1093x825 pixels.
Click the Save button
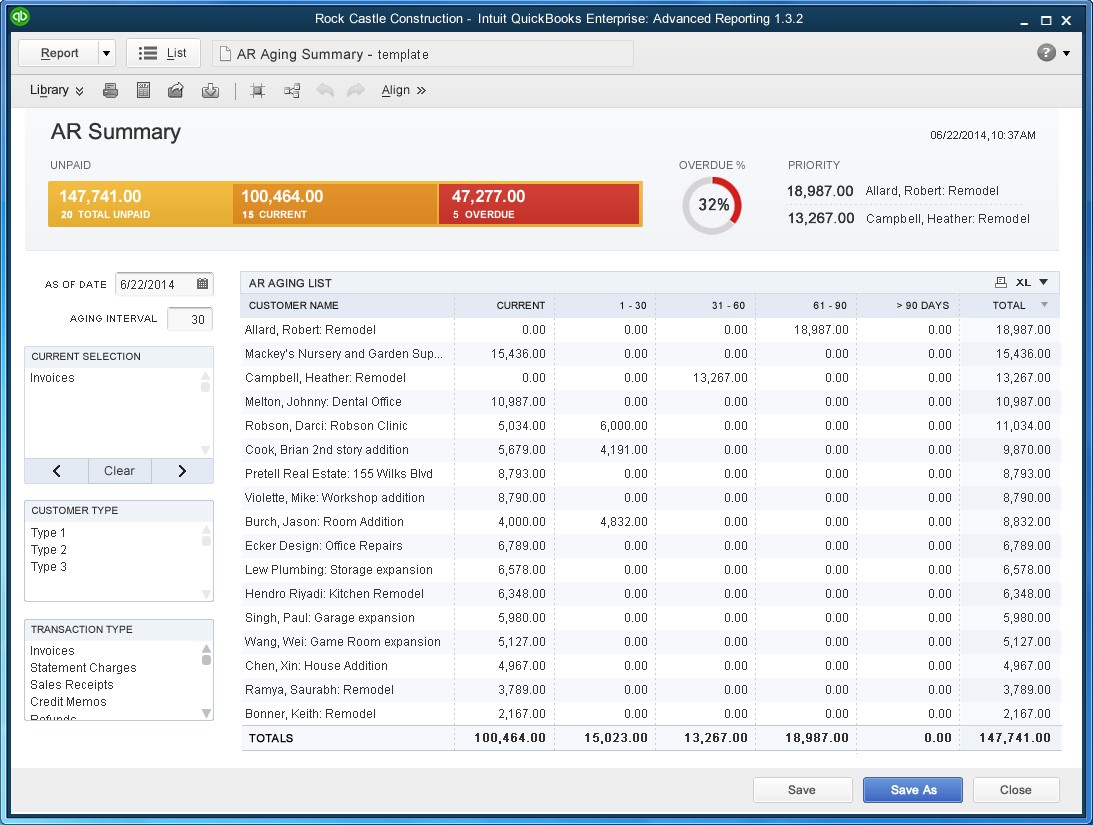point(802,790)
